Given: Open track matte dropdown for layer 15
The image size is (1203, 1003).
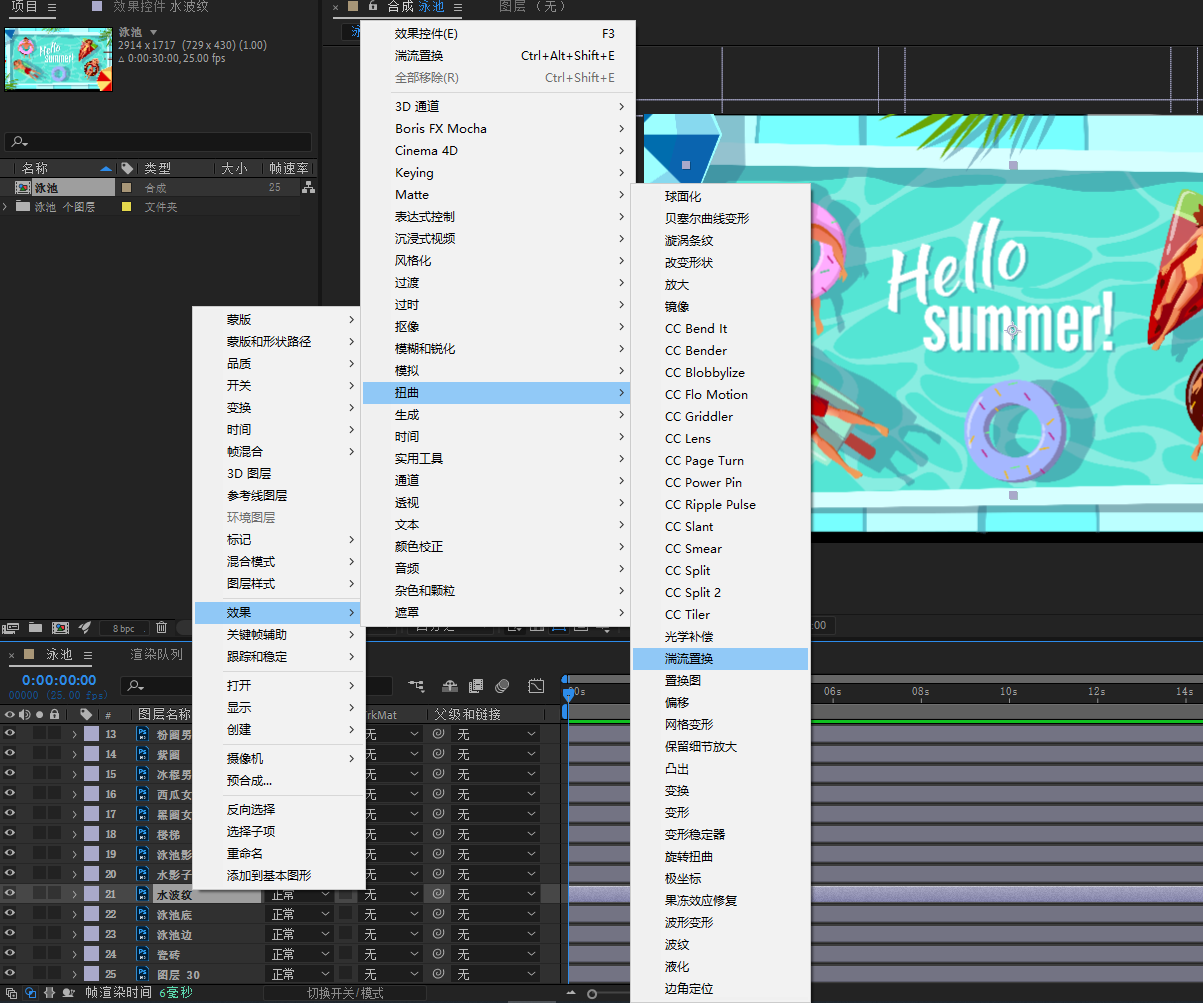Looking at the screenshot, I should click(x=392, y=774).
